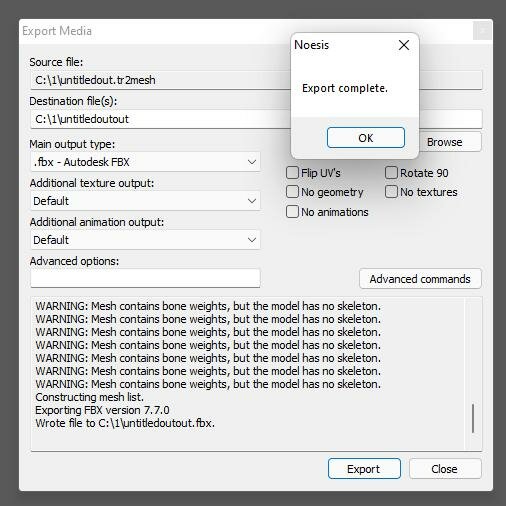The width and height of the screenshot is (506, 506).
Task: Click the Advanced options text box
Action: [145, 278]
